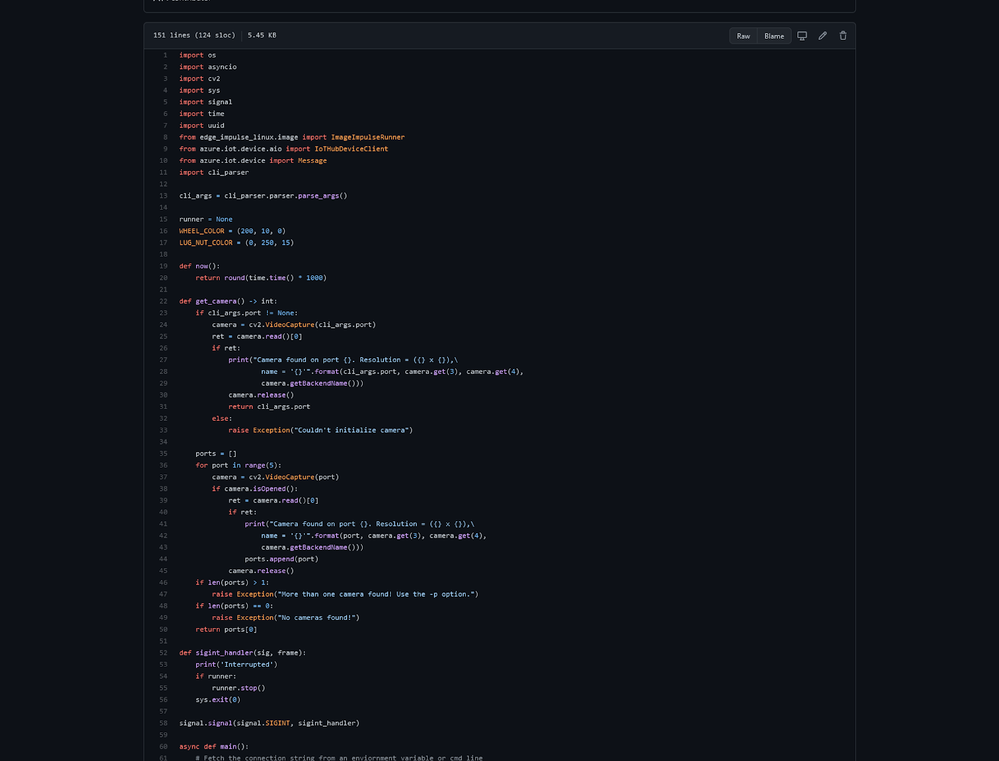The height and width of the screenshot is (761, 999).
Task: Select line number 47
Action: 164,594
